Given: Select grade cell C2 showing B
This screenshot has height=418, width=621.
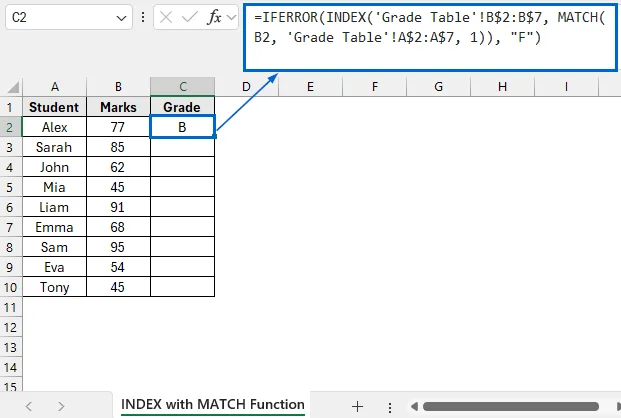Looking at the screenshot, I should point(183,127).
